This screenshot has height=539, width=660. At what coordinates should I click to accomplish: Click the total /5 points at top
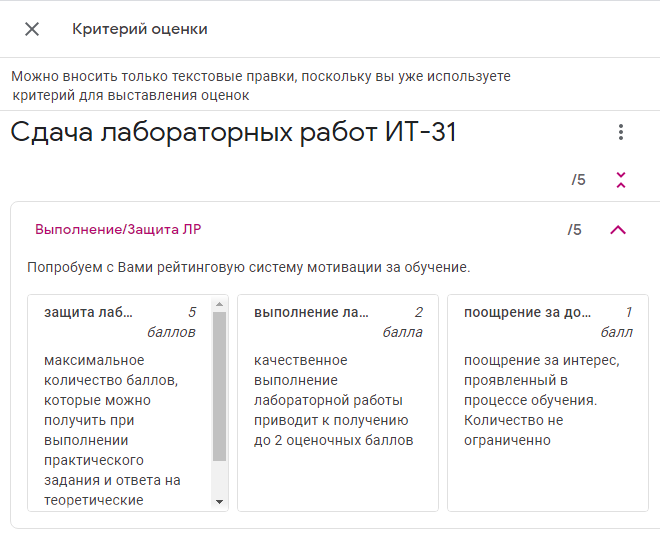coord(578,180)
